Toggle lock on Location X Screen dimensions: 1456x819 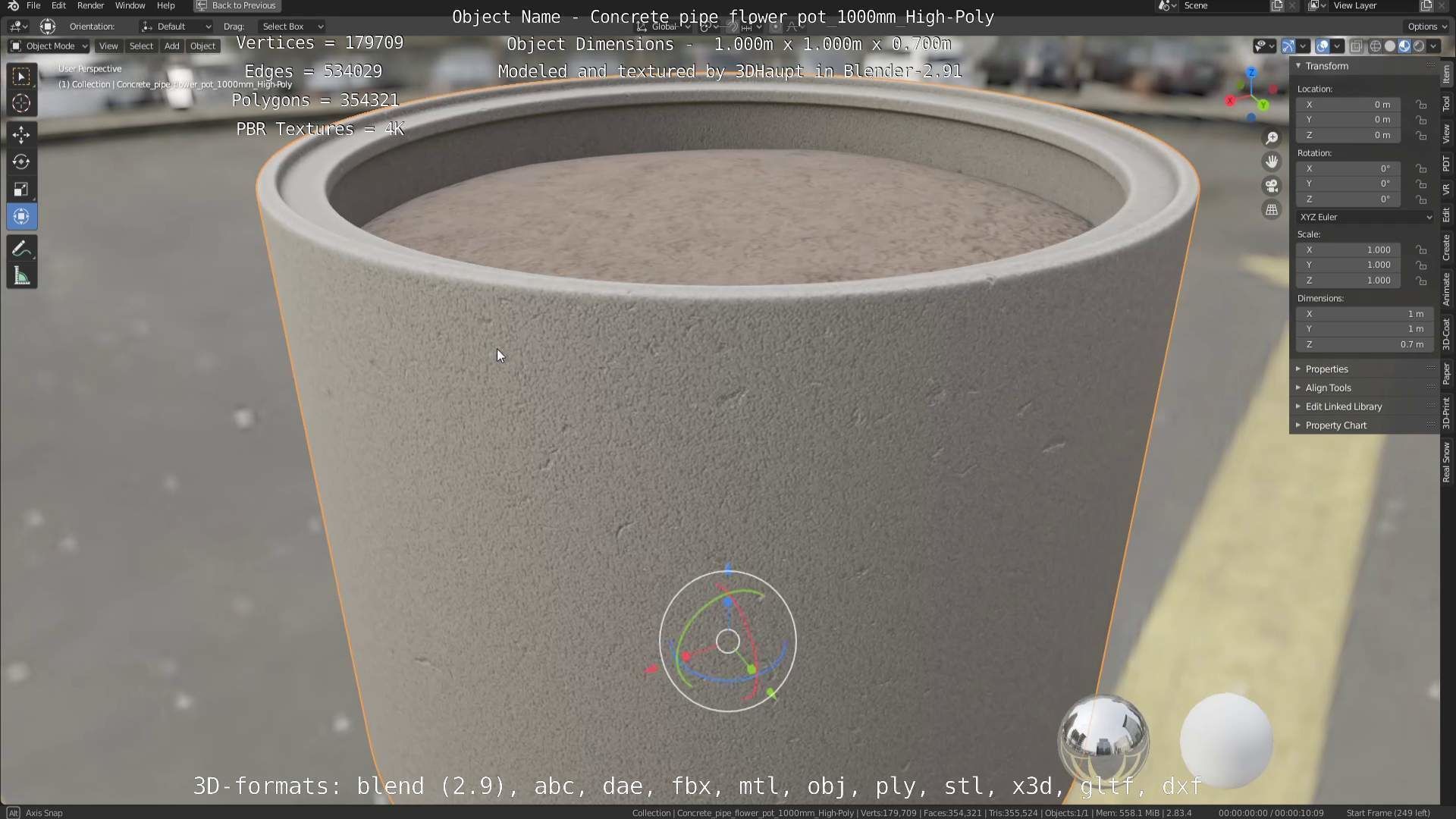click(x=1421, y=105)
